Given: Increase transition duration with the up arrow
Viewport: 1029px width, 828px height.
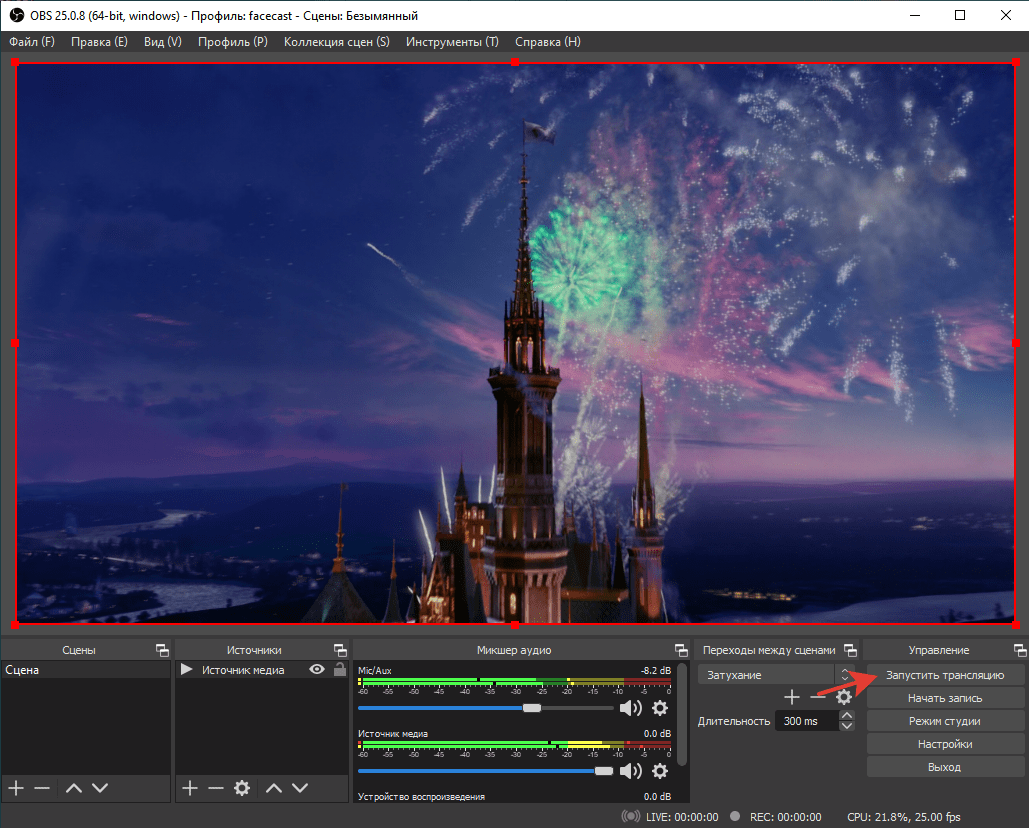Looking at the screenshot, I should click(x=847, y=715).
